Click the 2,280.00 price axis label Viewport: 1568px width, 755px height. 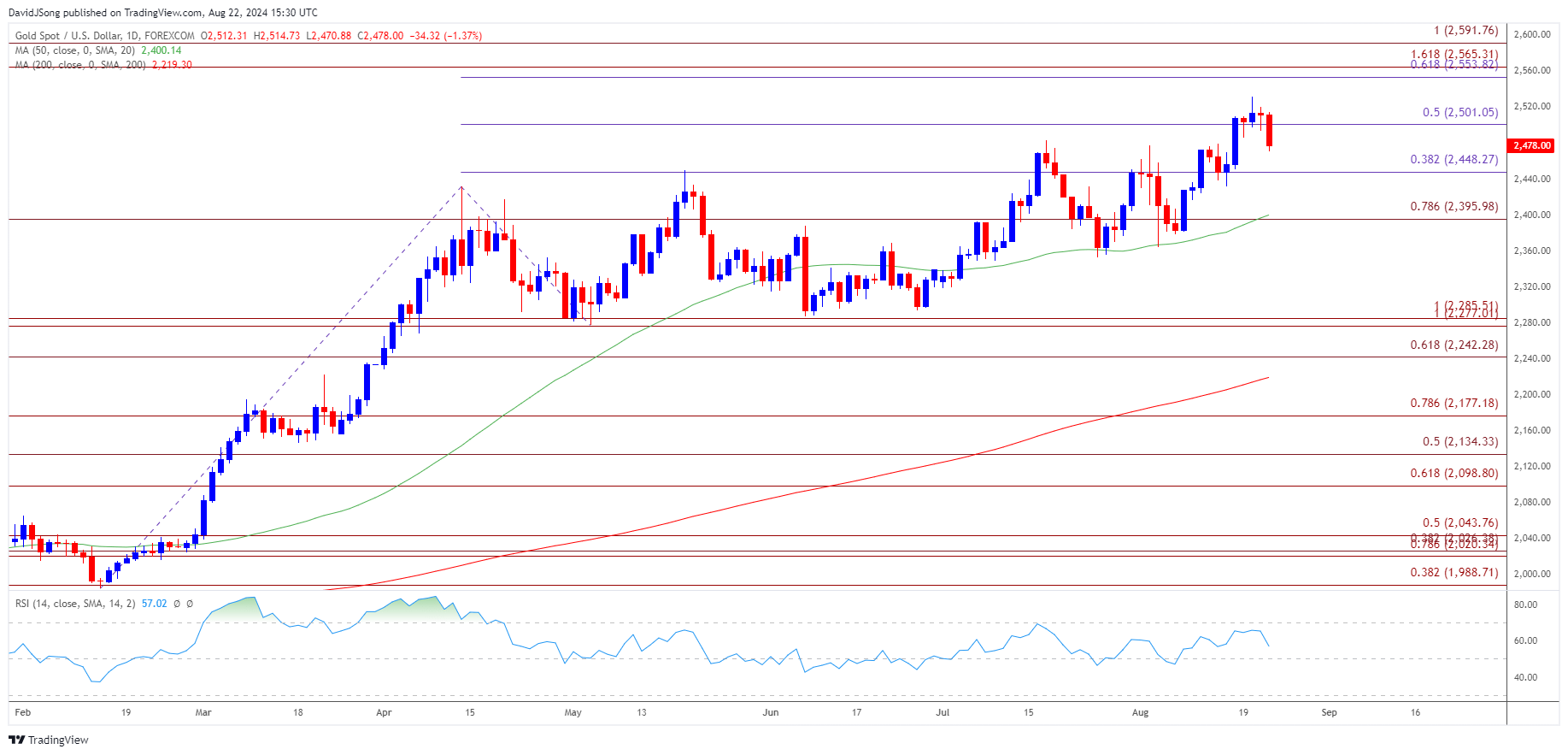[x=1532, y=322]
